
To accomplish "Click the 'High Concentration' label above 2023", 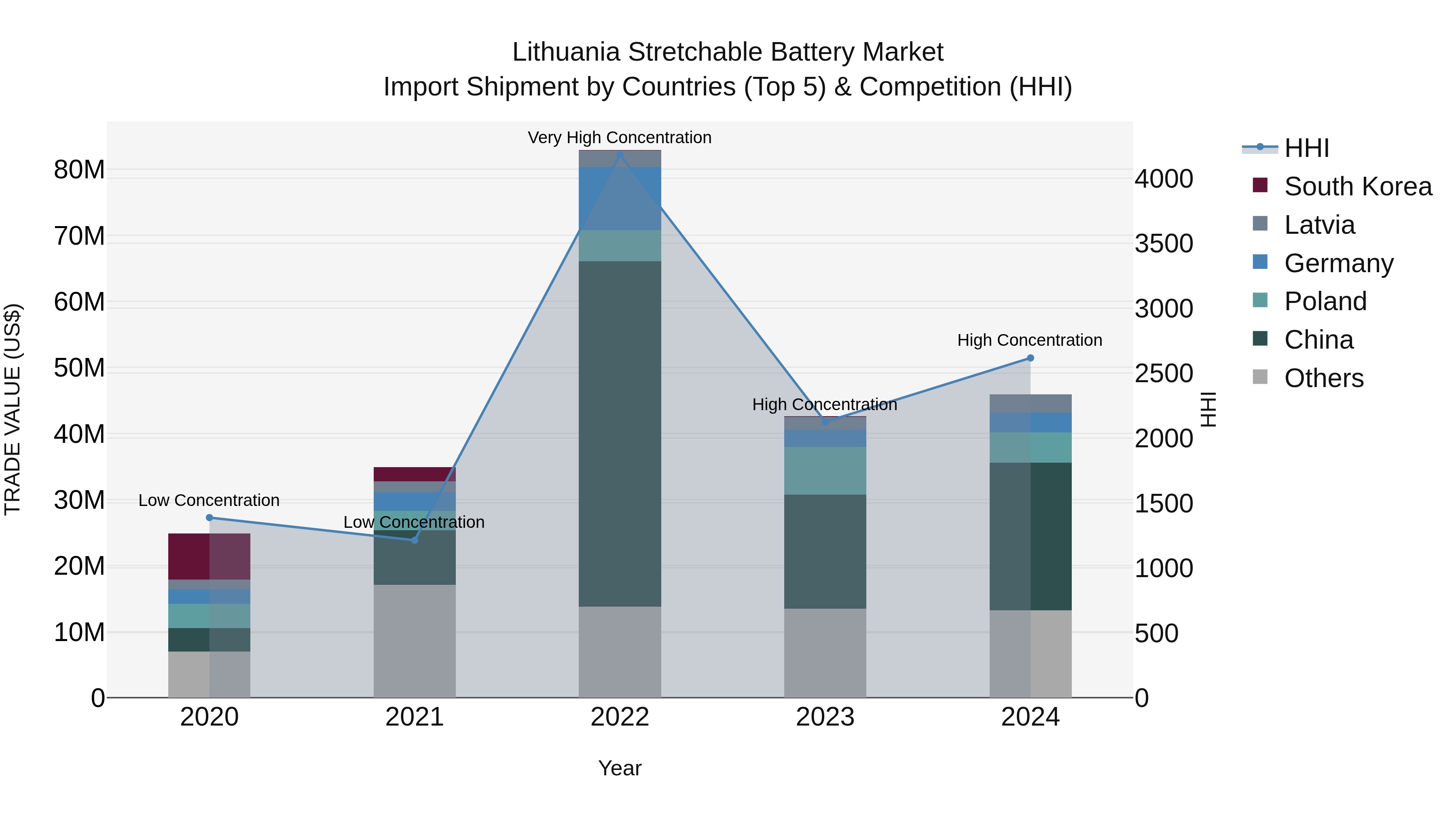I will 825,405.
